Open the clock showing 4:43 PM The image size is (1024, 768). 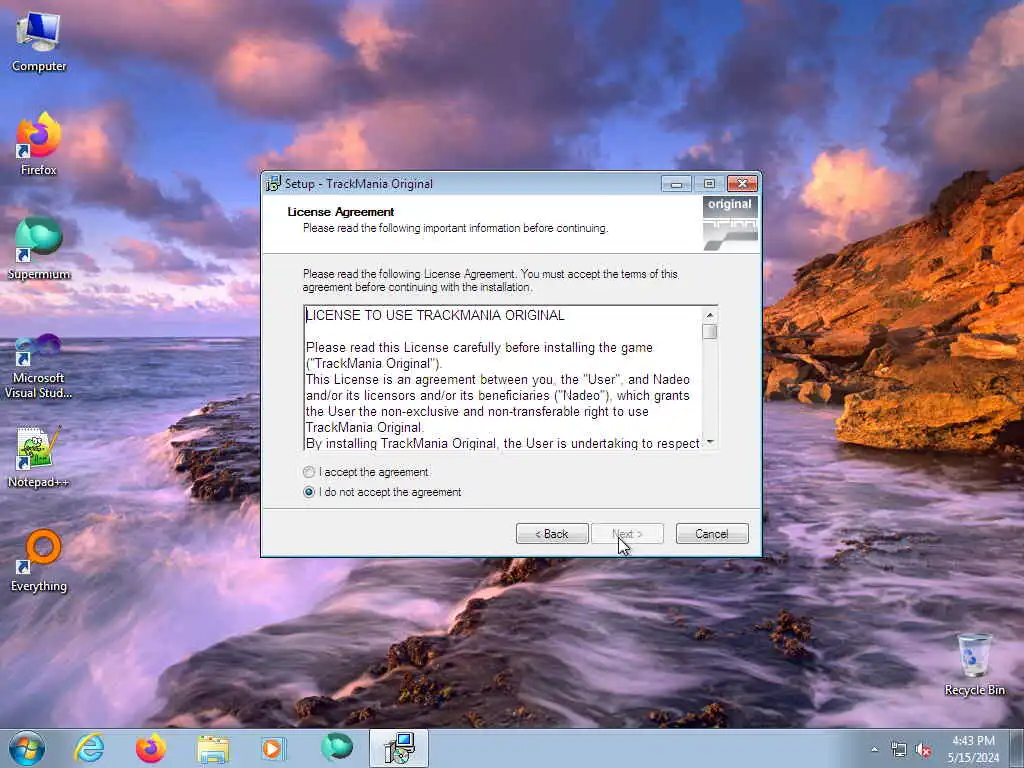point(974,749)
